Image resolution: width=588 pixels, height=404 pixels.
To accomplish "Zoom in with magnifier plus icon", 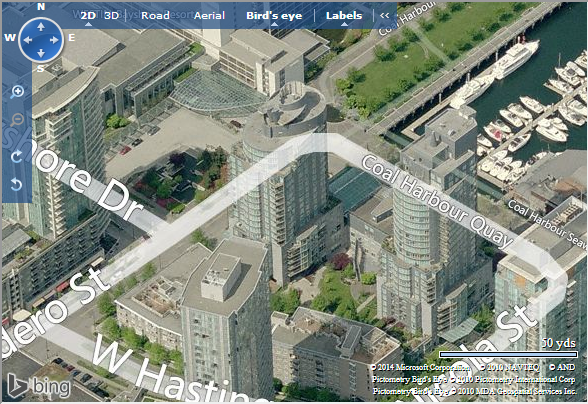I will pos(17,92).
